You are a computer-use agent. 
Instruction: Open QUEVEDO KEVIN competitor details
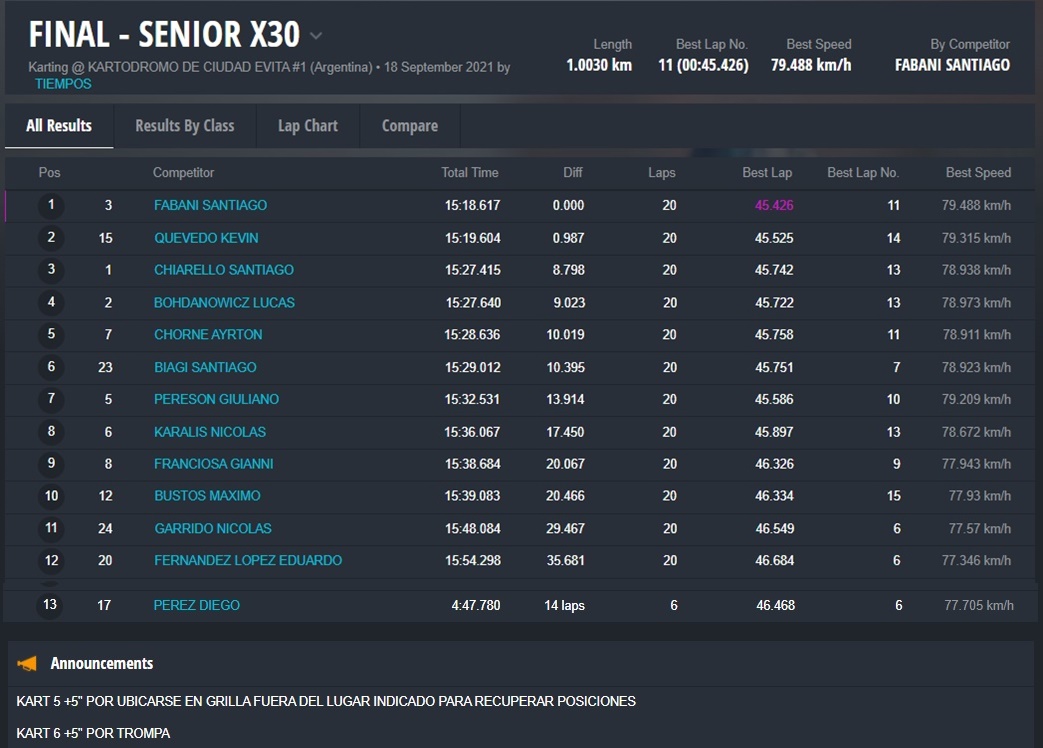click(206, 238)
